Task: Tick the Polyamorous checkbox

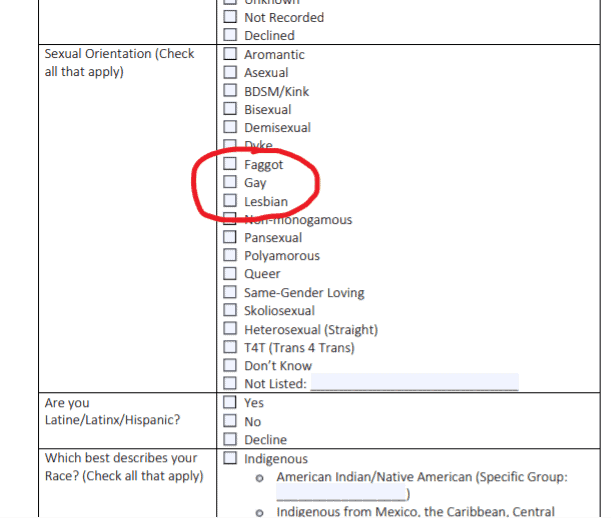Action: click(230, 256)
